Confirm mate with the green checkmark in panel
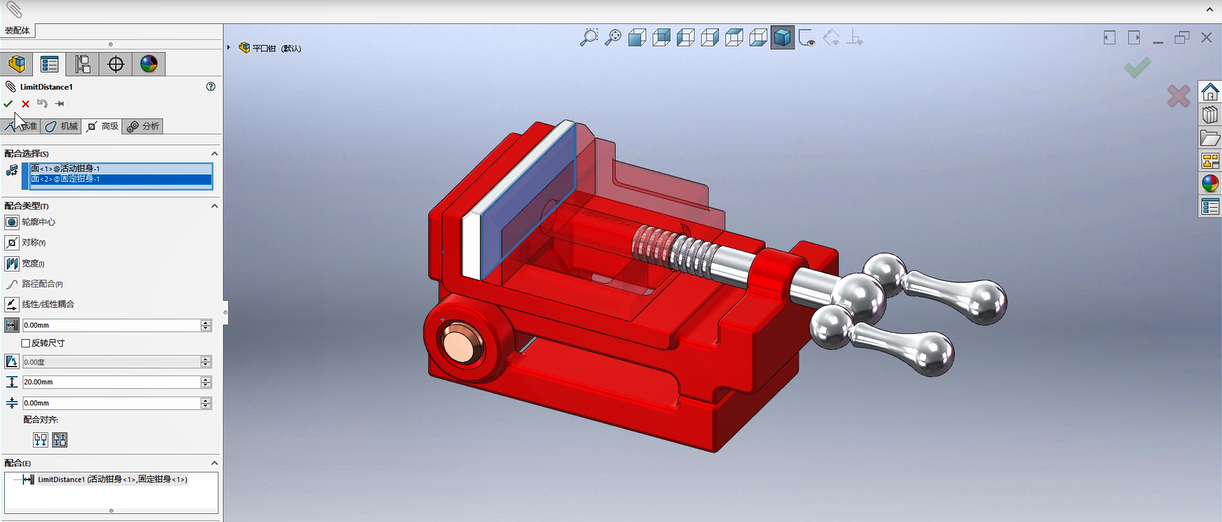This screenshot has width=1222, height=522. tap(9, 103)
